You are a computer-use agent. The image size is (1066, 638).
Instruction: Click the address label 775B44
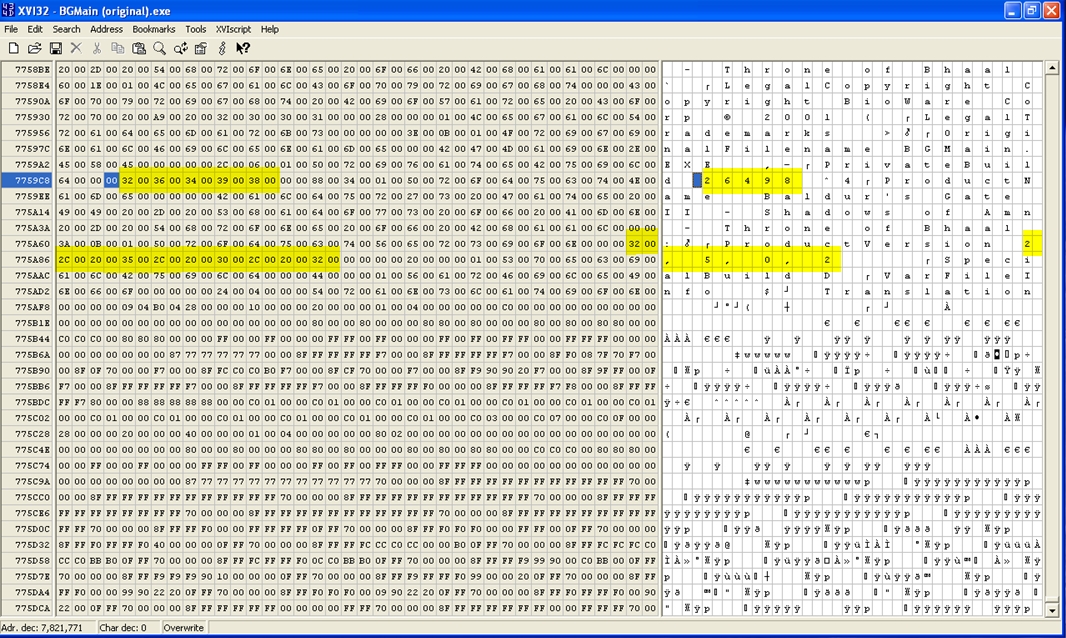click(33, 339)
